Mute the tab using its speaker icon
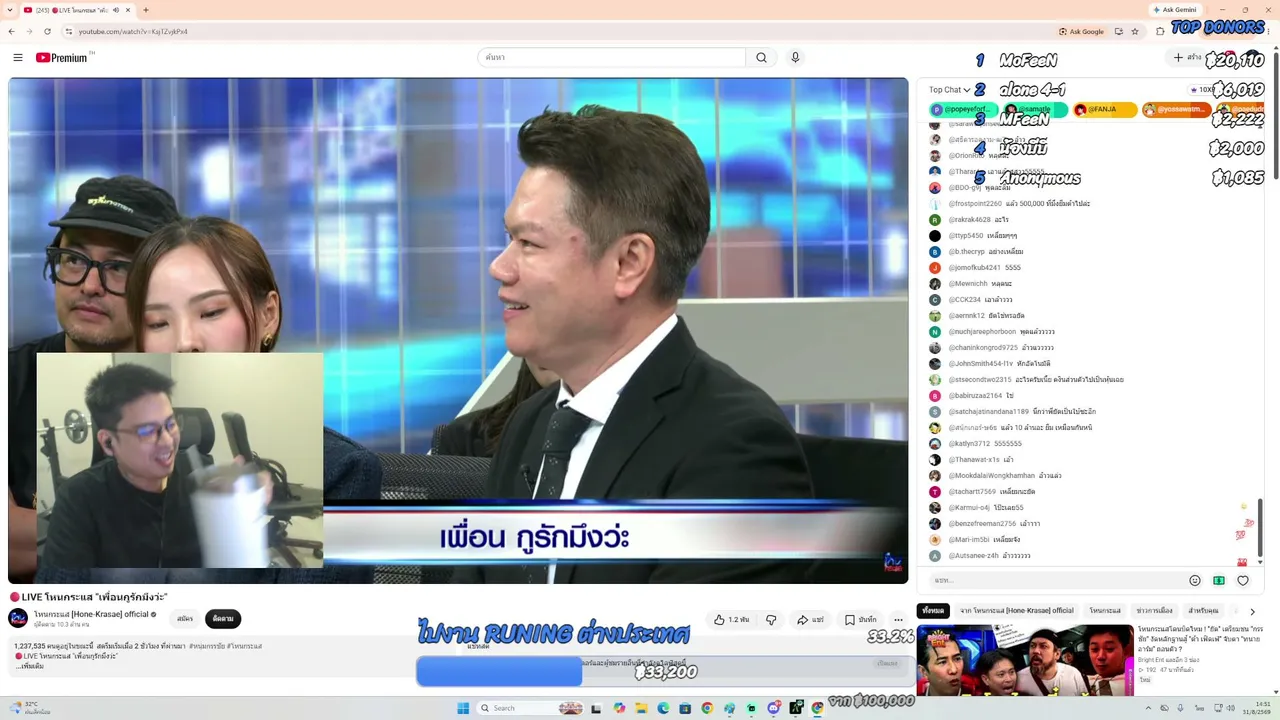The image size is (1280, 720). point(116,10)
